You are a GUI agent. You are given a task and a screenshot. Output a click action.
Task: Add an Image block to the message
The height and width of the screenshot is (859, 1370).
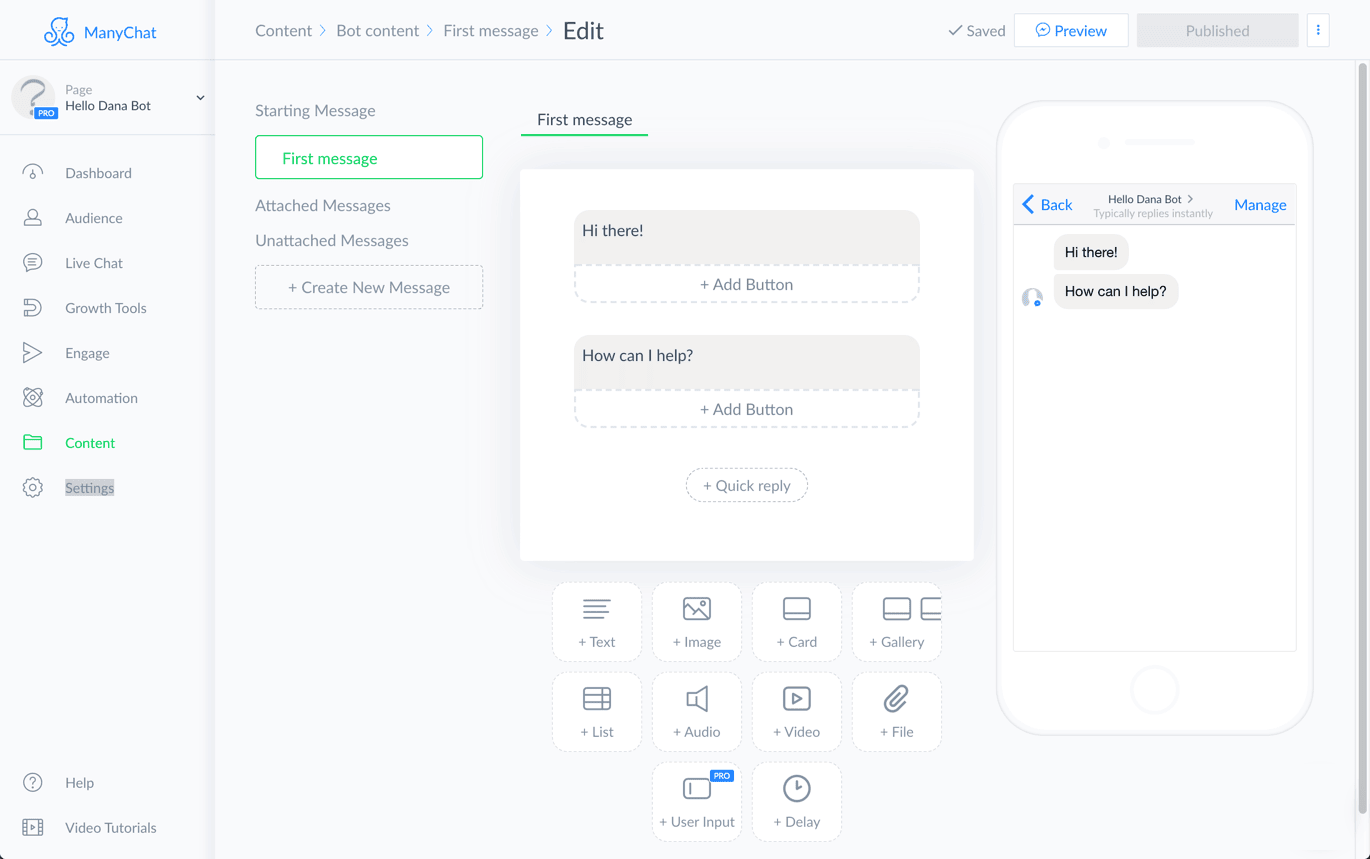coord(696,622)
